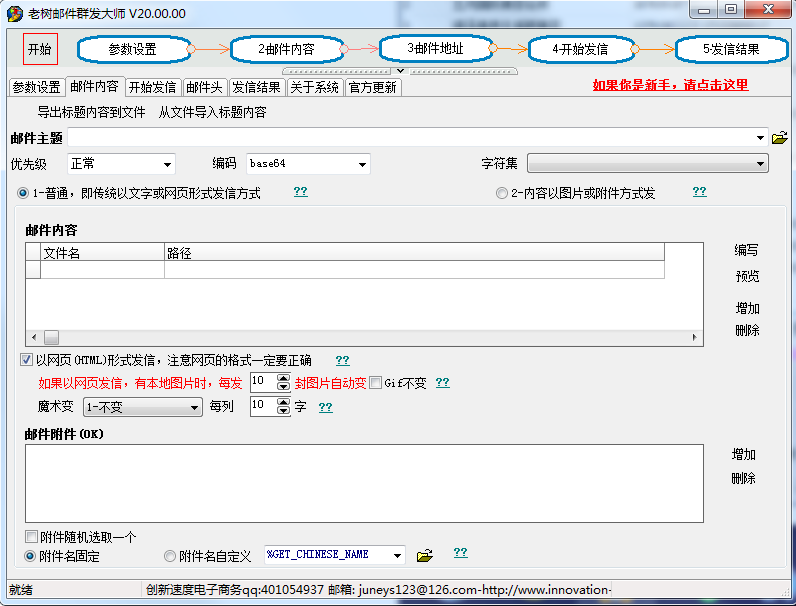The width and height of the screenshot is (796, 606).
Task: Switch to 参数设置 tab
Action: tap(37, 87)
